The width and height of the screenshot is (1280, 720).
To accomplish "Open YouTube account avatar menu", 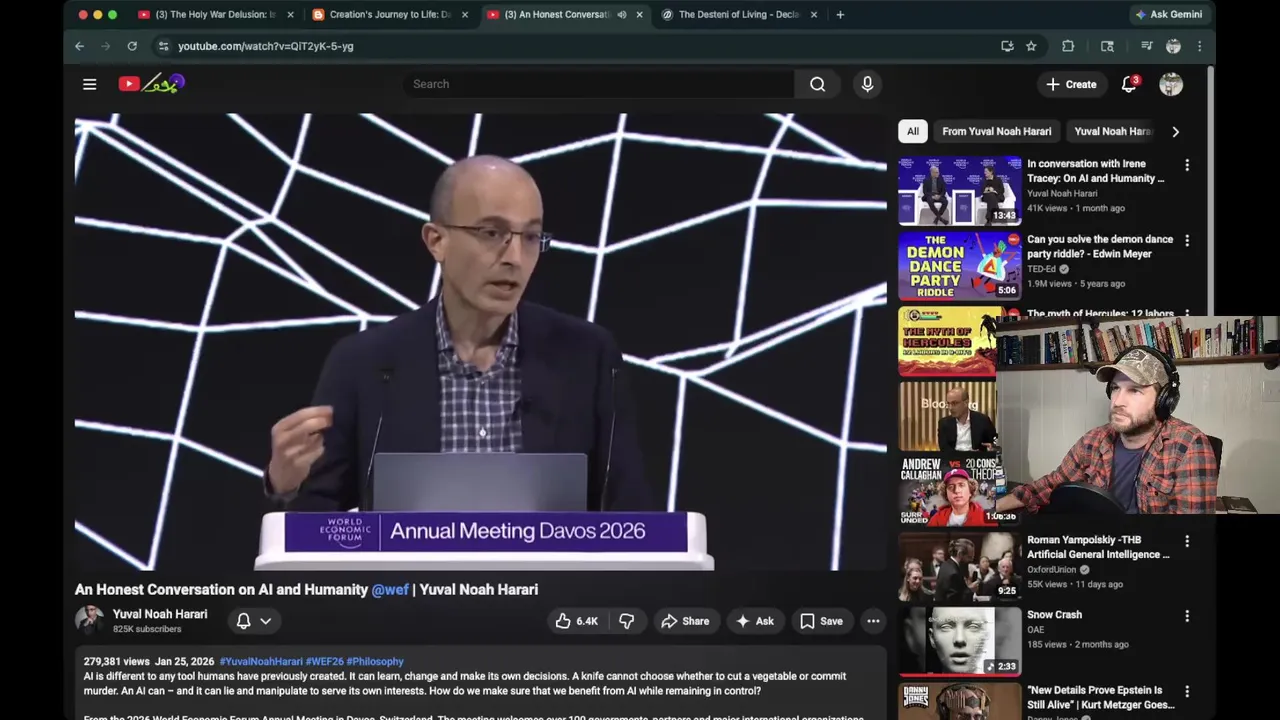I will click(1171, 84).
